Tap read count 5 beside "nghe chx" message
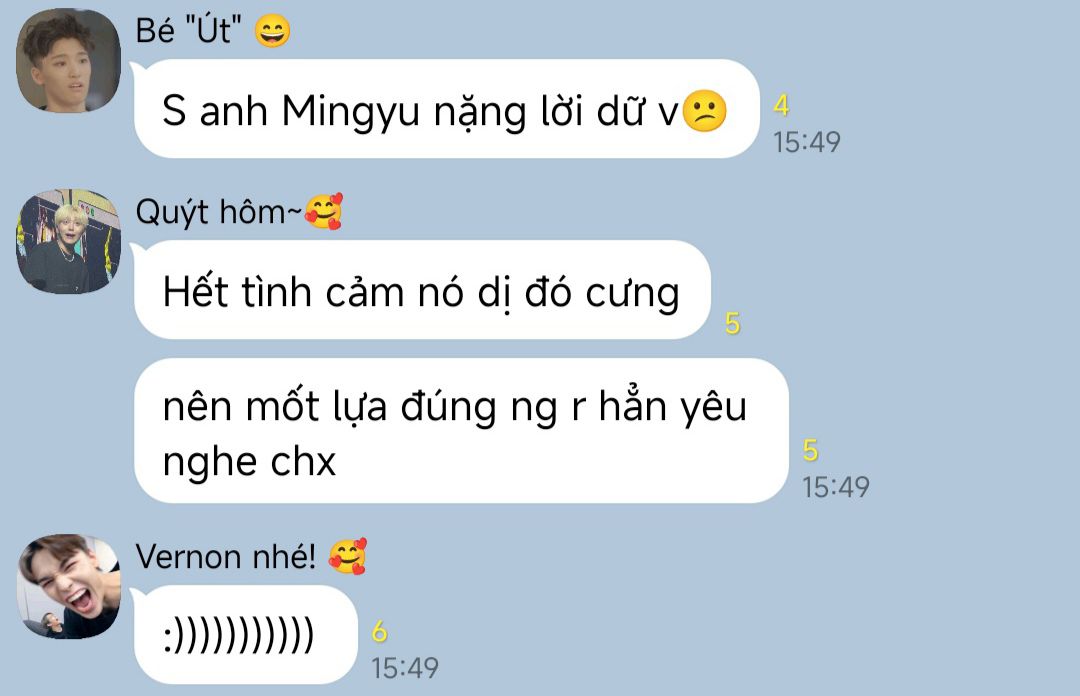The image size is (1080, 696). [811, 451]
